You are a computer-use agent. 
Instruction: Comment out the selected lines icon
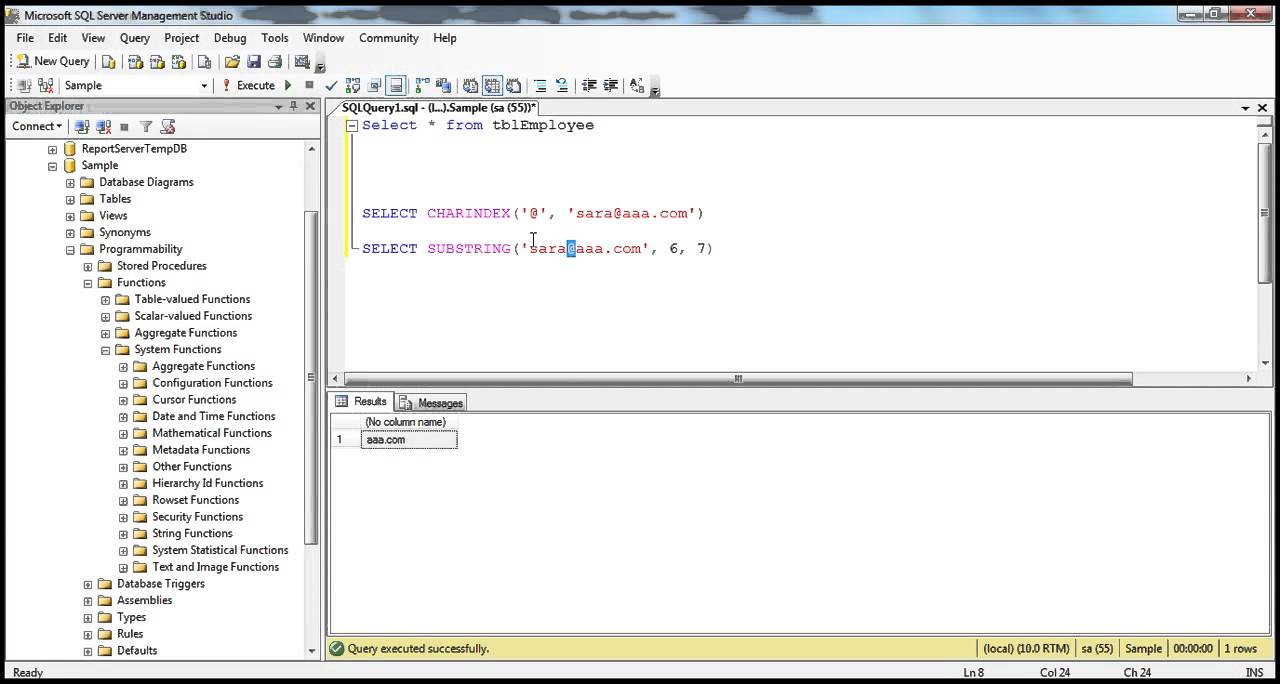(x=540, y=86)
